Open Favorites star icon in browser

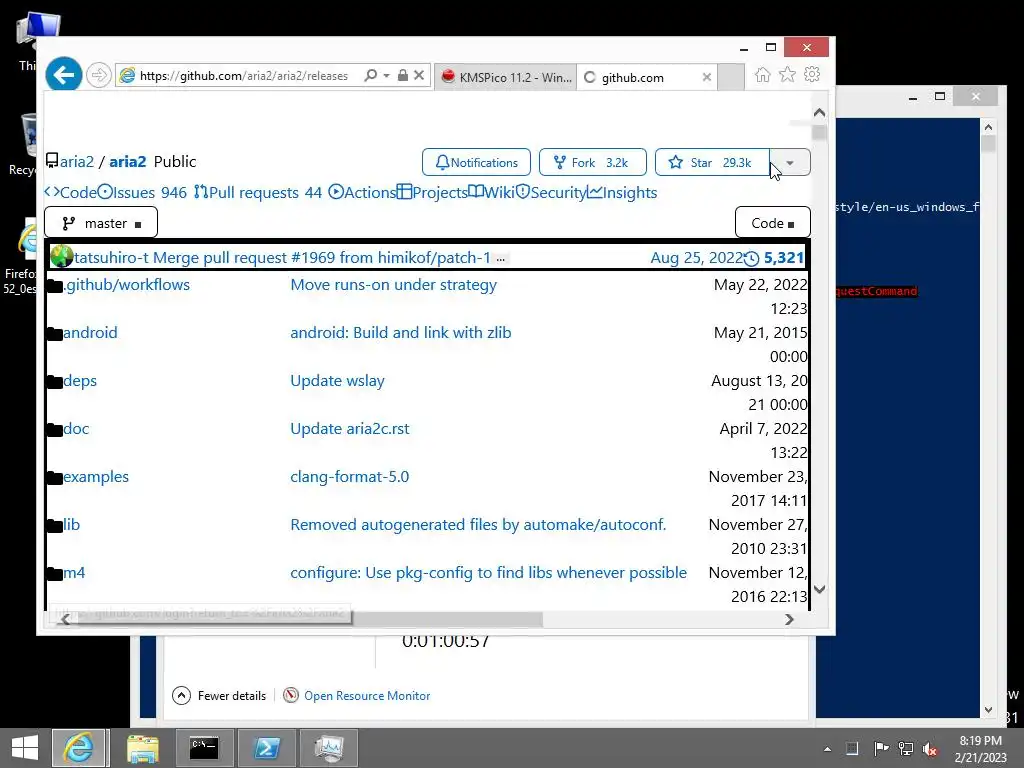[x=788, y=75]
